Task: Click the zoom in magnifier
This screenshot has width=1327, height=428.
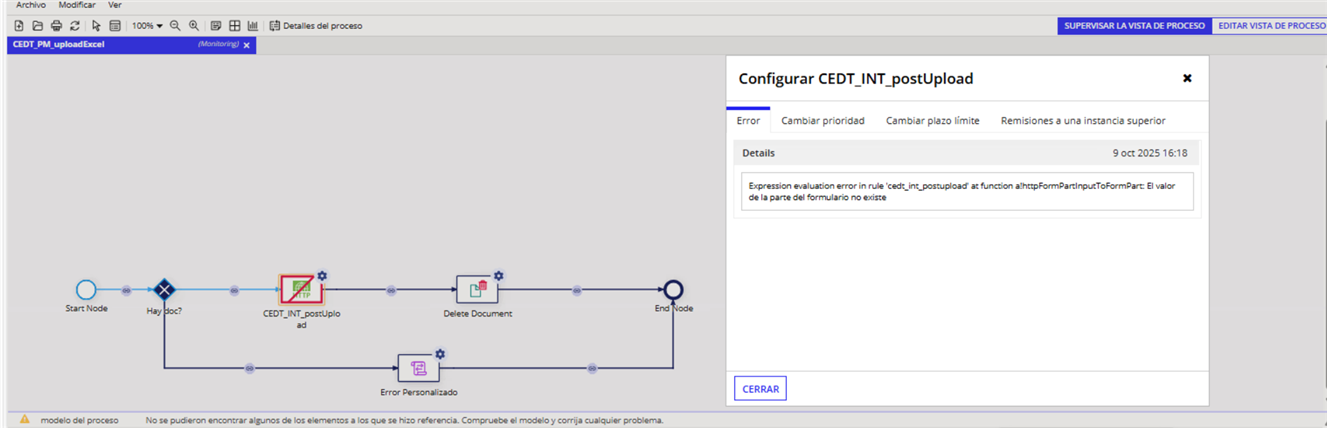Action: 194,26
